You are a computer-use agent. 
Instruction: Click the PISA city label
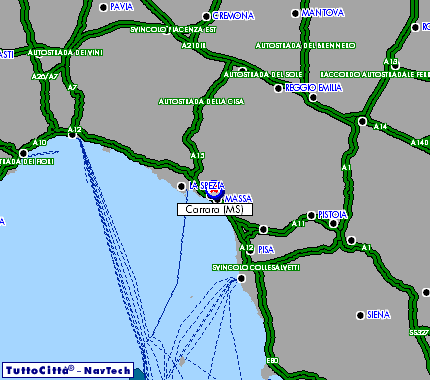[x=266, y=250]
